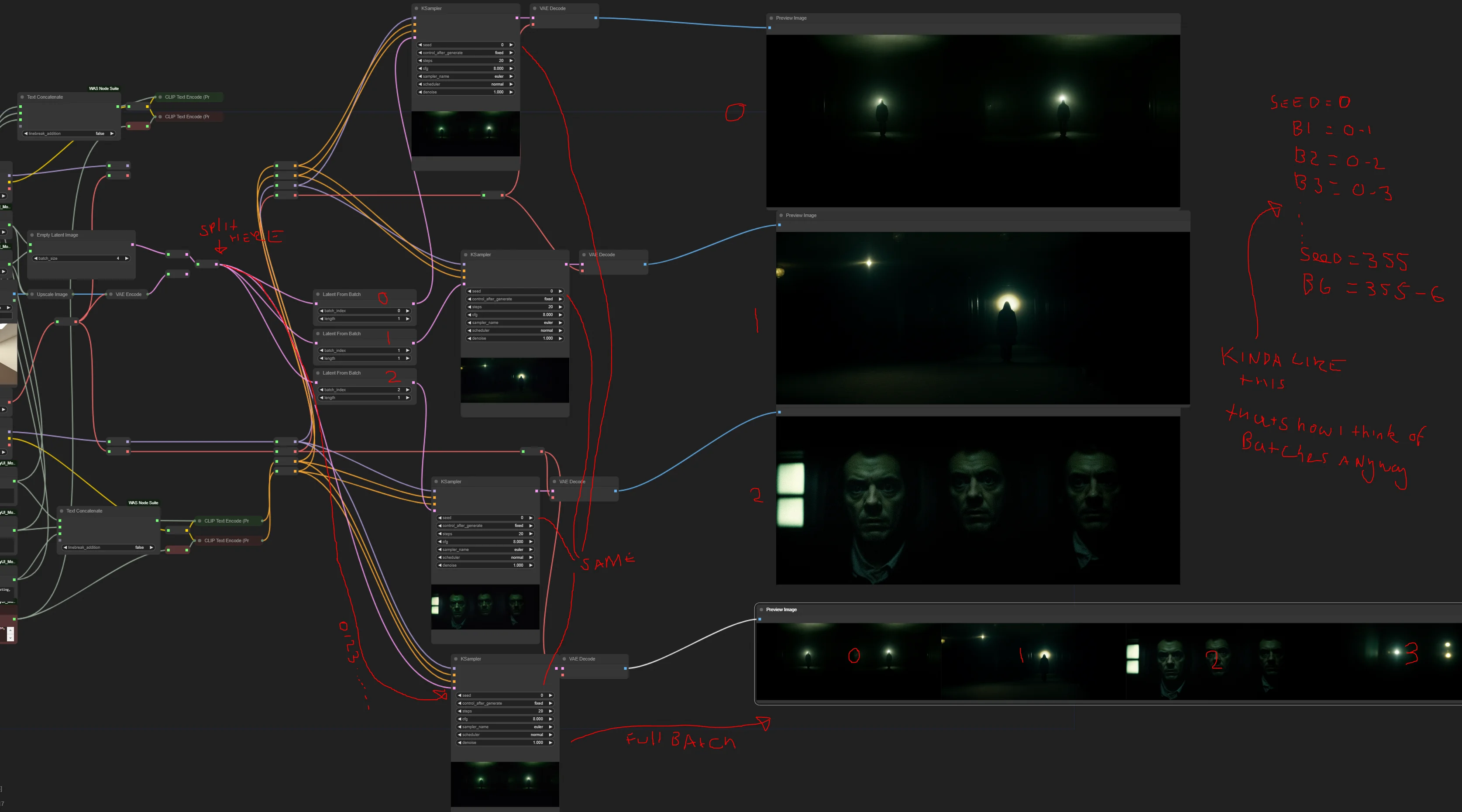Click the three-faces image in Preview Image

click(x=978, y=500)
